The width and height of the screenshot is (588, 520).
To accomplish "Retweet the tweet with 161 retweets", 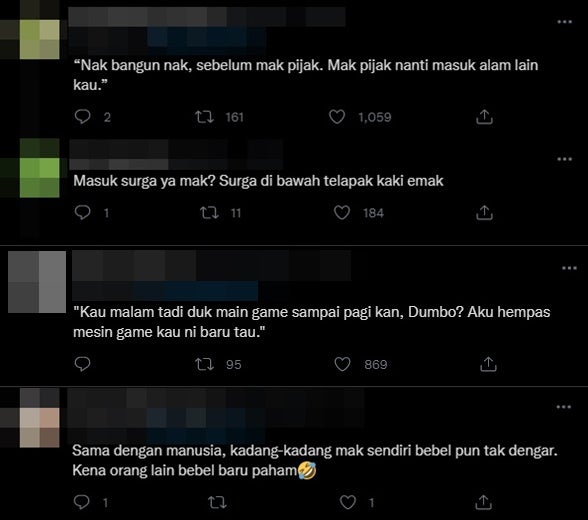I will point(204,117).
